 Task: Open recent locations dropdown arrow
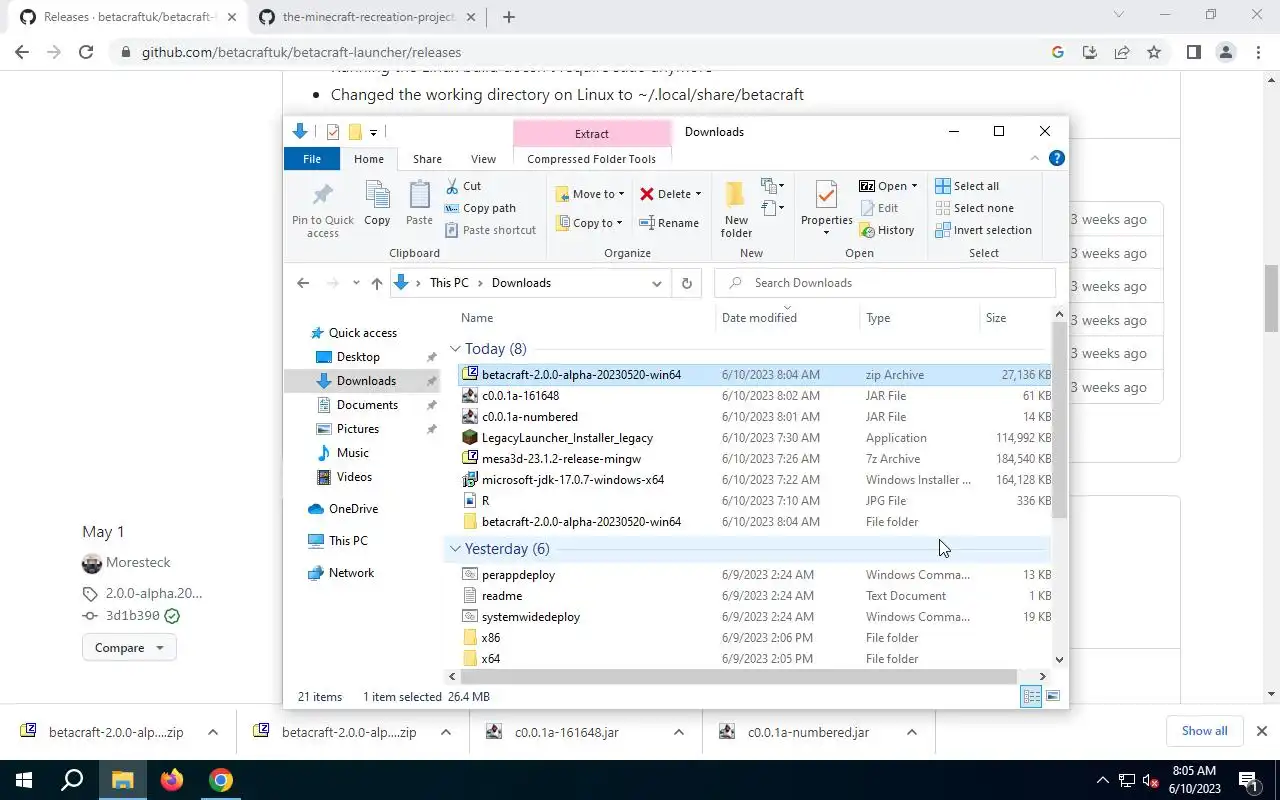355,283
